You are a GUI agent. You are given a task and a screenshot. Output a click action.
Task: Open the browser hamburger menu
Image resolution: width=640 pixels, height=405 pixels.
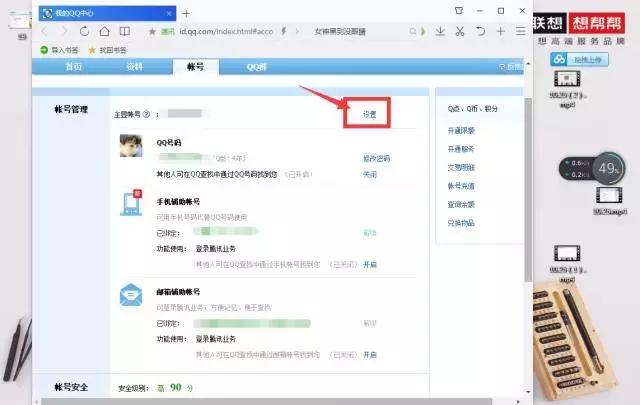click(x=520, y=31)
